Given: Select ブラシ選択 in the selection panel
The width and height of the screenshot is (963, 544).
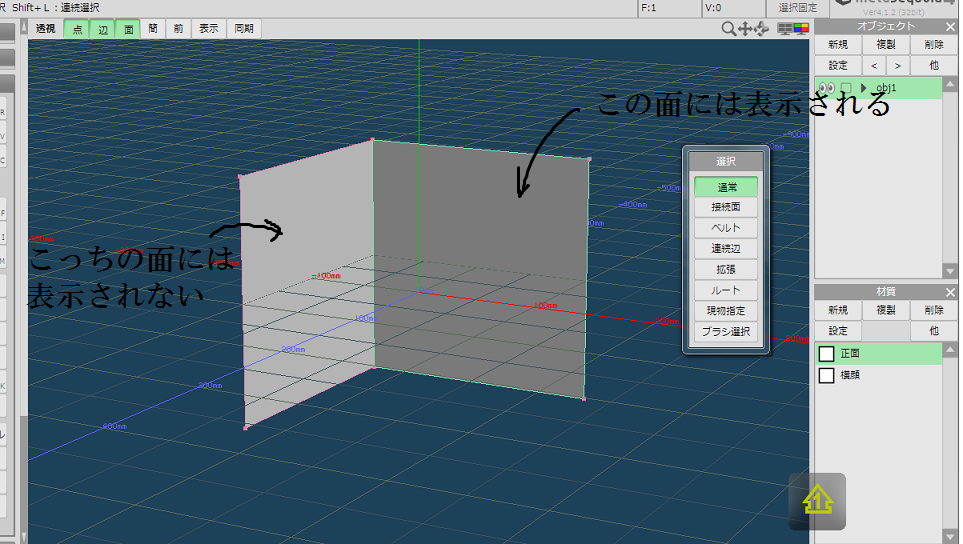Looking at the screenshot, I should [x=726, y=332].
